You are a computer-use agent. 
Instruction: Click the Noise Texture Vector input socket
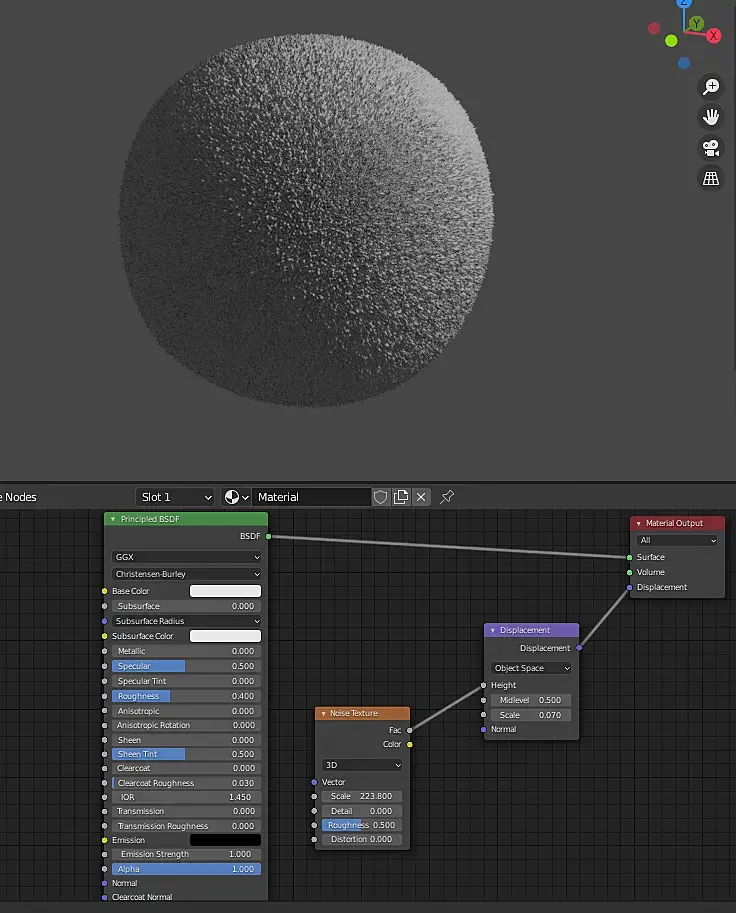314,782
